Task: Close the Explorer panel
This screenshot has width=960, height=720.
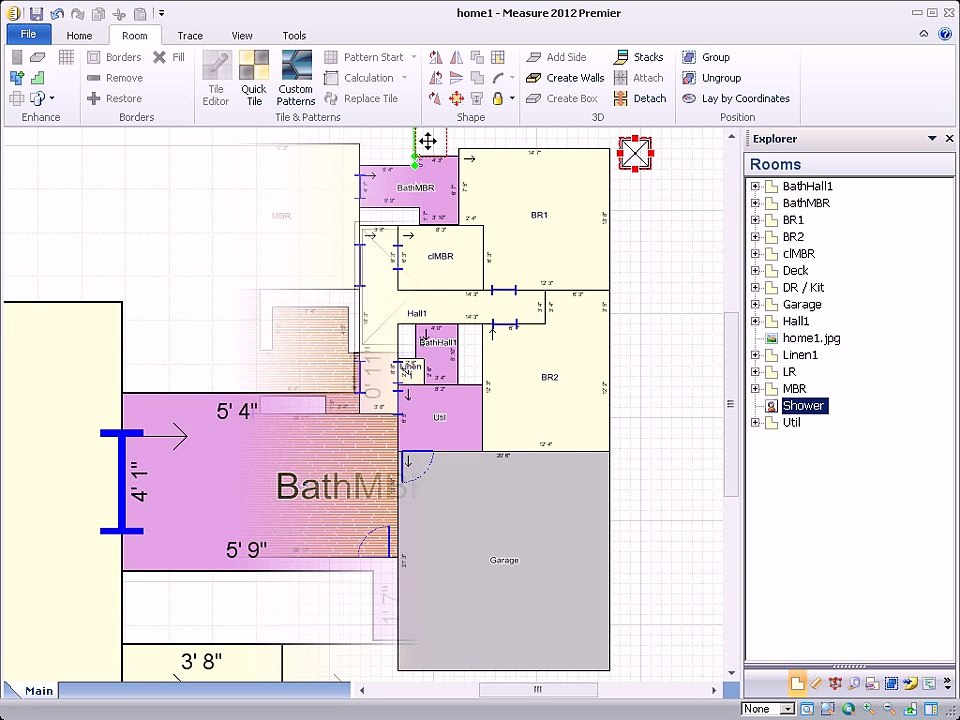Action: 950,139
